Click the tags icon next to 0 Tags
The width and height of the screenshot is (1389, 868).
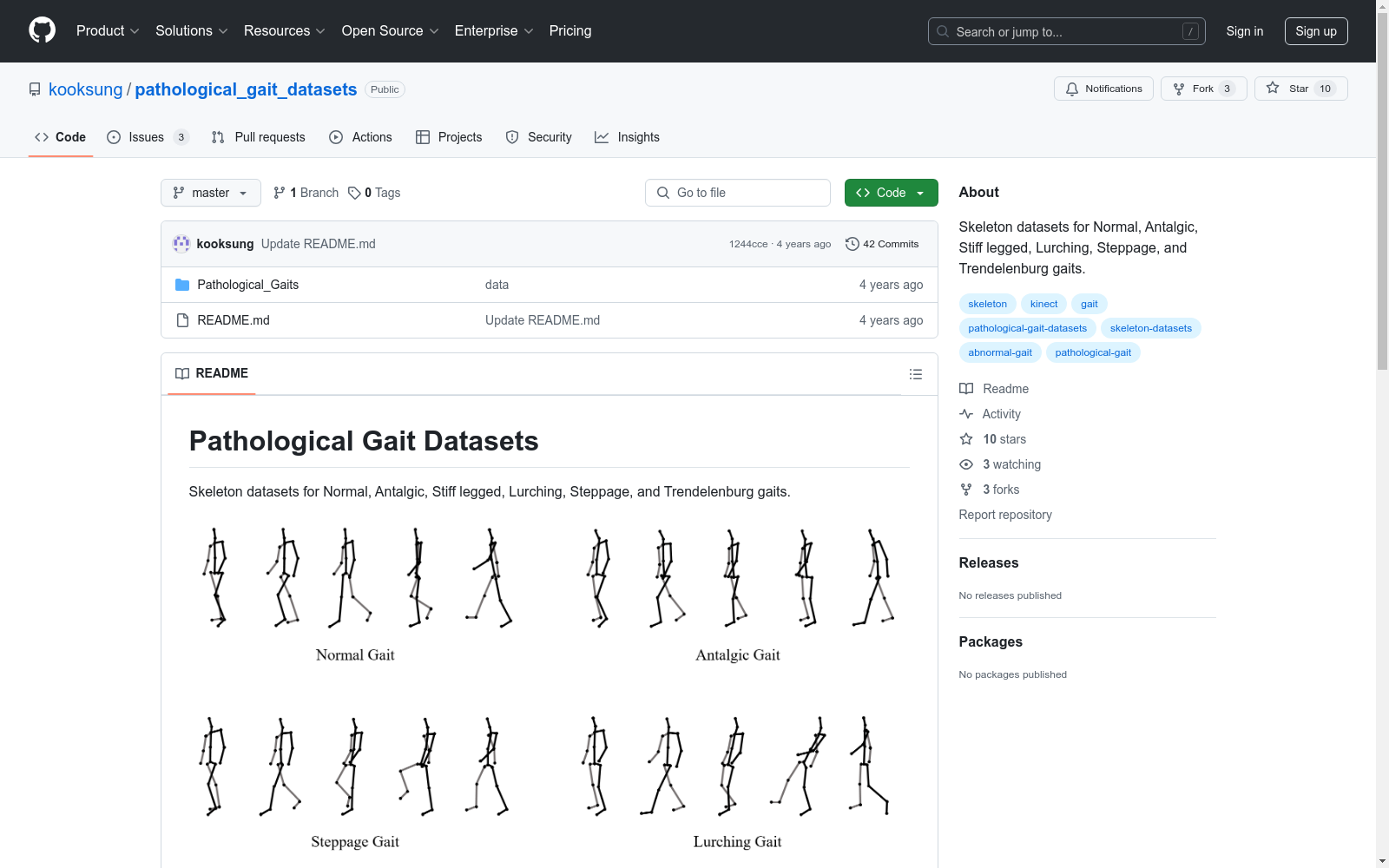point(355,193)
